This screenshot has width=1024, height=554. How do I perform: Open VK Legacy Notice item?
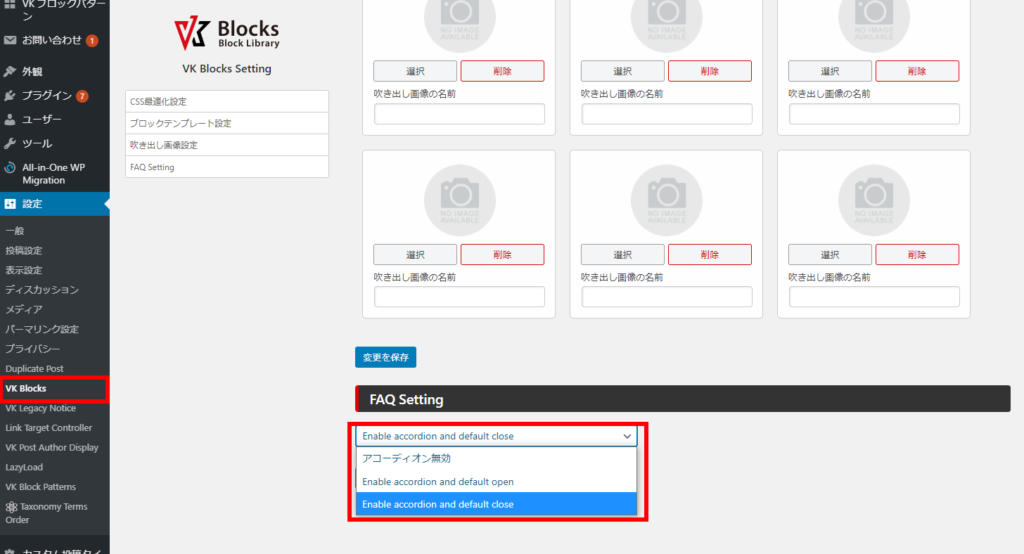click(x=40, y=408)
